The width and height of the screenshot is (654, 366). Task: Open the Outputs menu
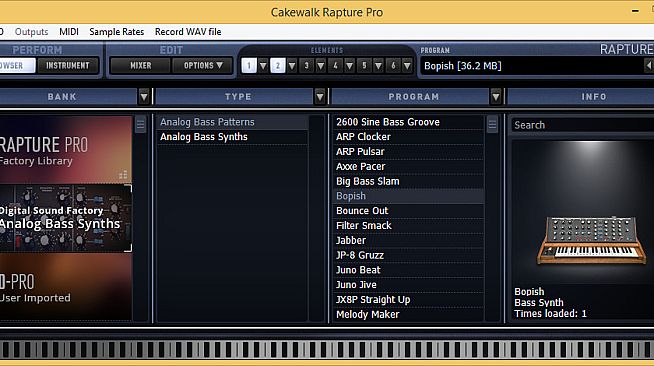coord(31,32)
